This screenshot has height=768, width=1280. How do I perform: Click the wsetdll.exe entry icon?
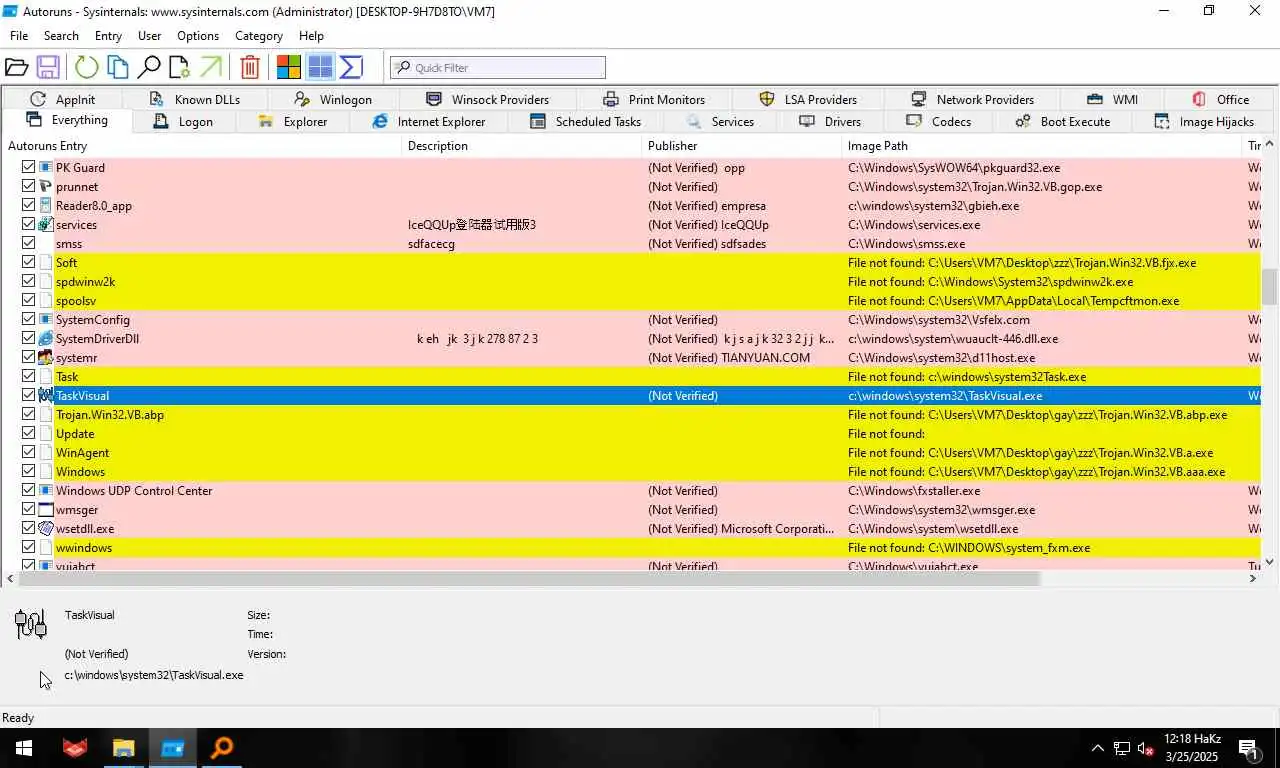tap(45, 528)
